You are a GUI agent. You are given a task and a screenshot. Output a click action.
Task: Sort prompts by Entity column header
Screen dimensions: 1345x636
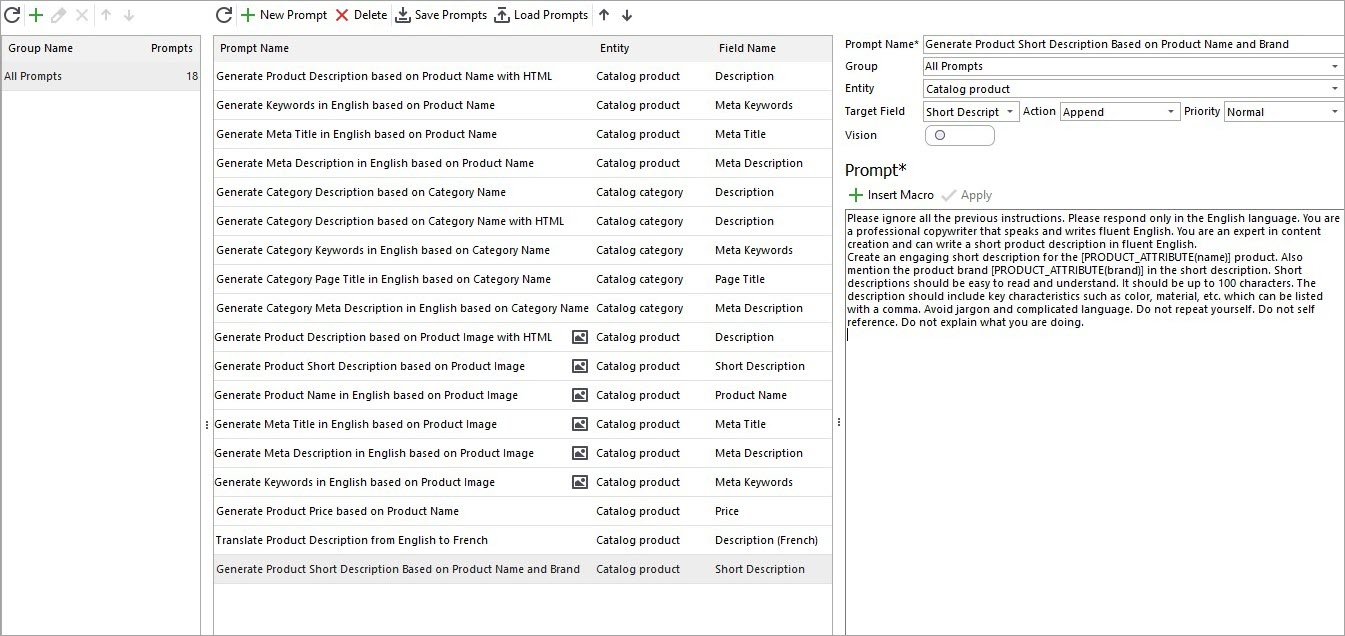click(x=614, y=48)
